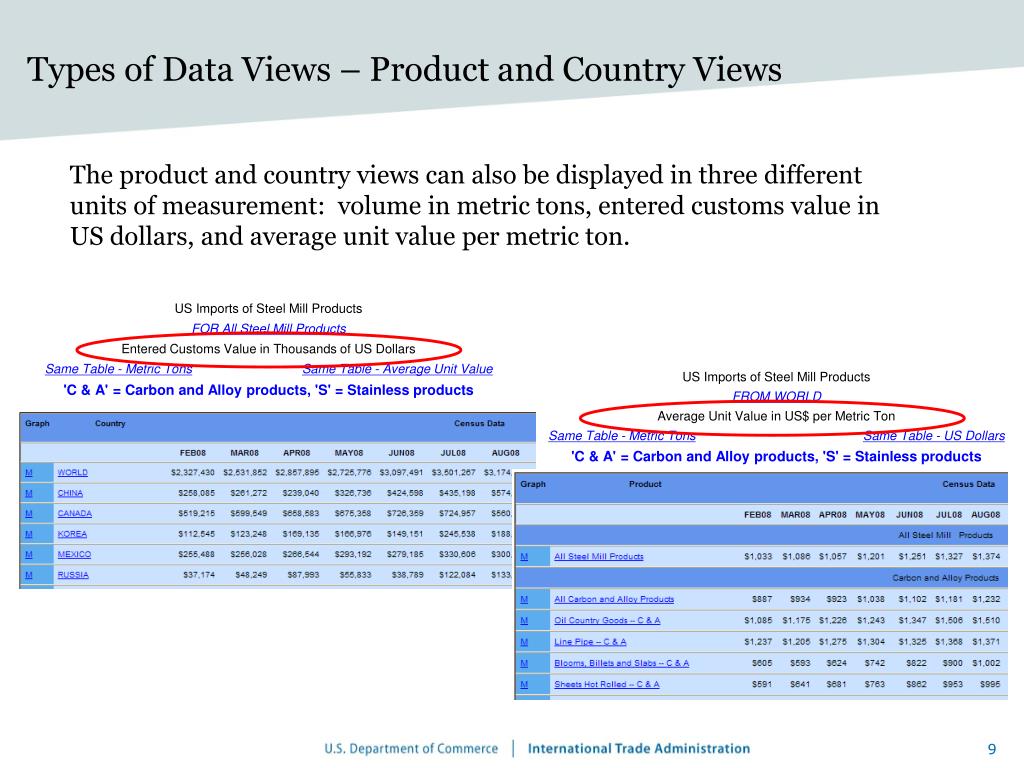Click 'Average Unit Value in US$ per Metric Ton' heading
This screenshot has width=1024, height=768.
[776, 416]
